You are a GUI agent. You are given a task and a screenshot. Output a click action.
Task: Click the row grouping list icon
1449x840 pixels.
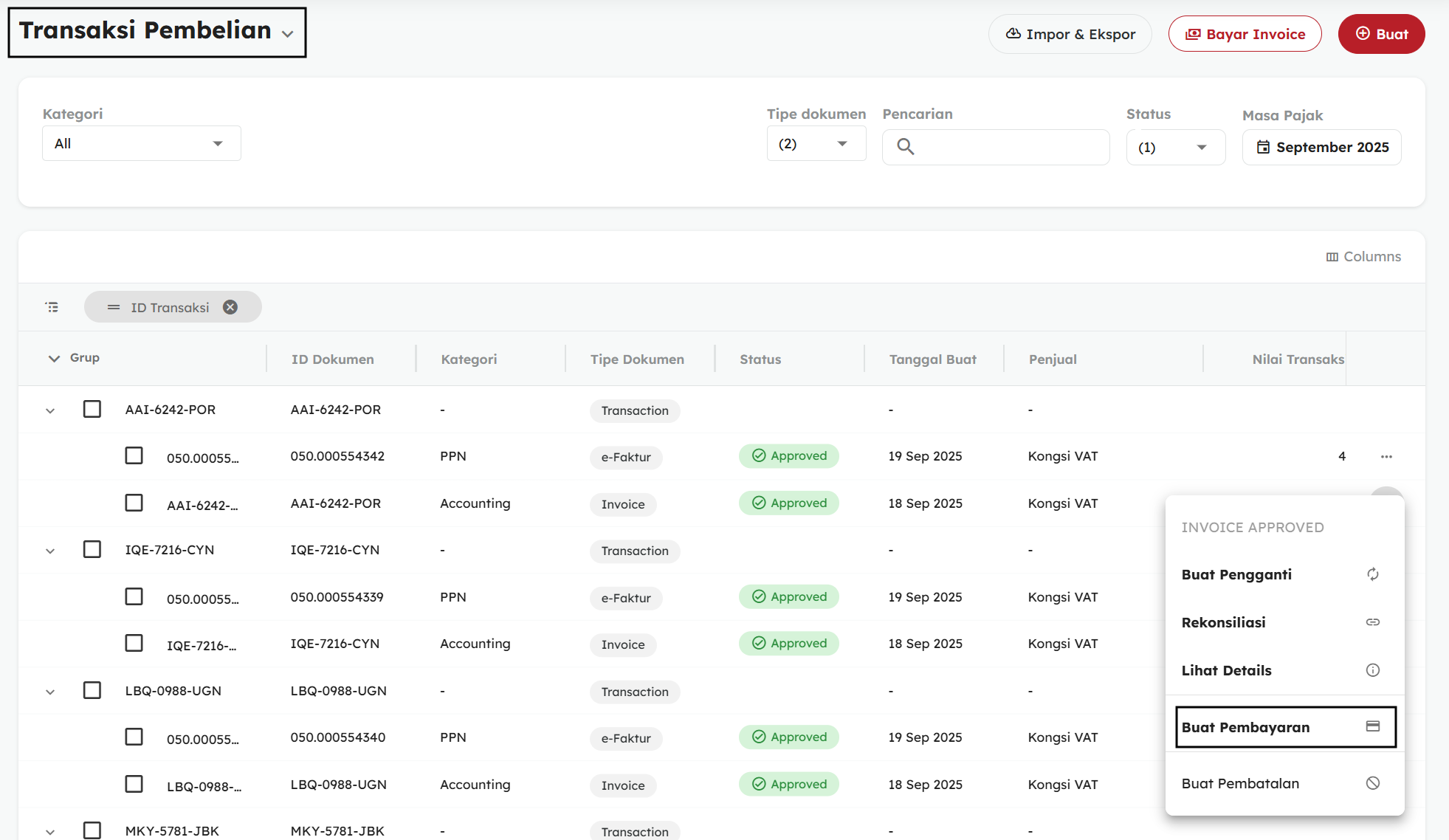(x=52, y=307)
